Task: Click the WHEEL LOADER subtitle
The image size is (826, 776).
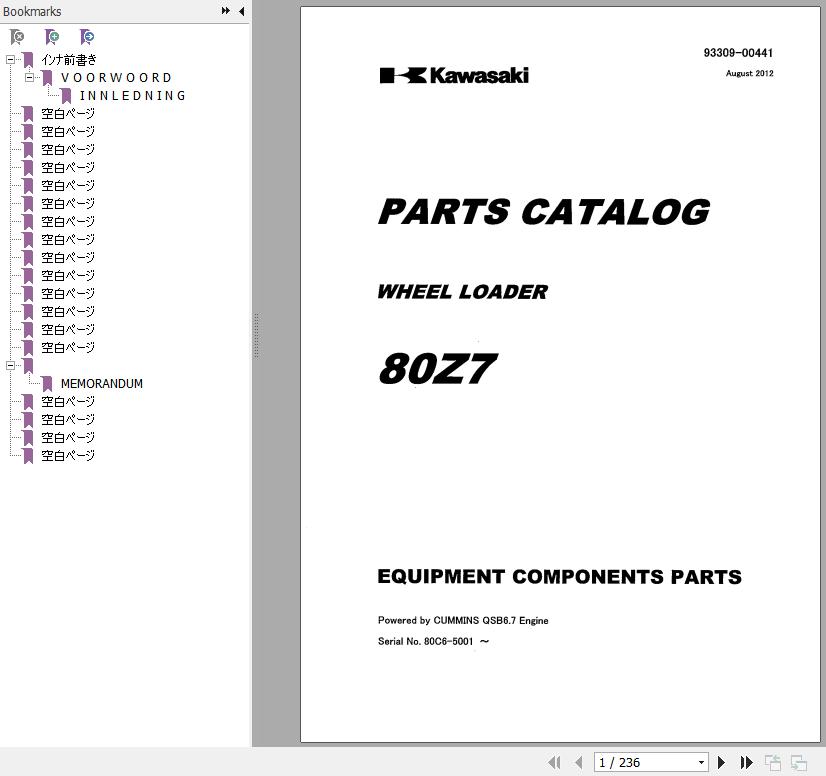Action: pos(463,292)
